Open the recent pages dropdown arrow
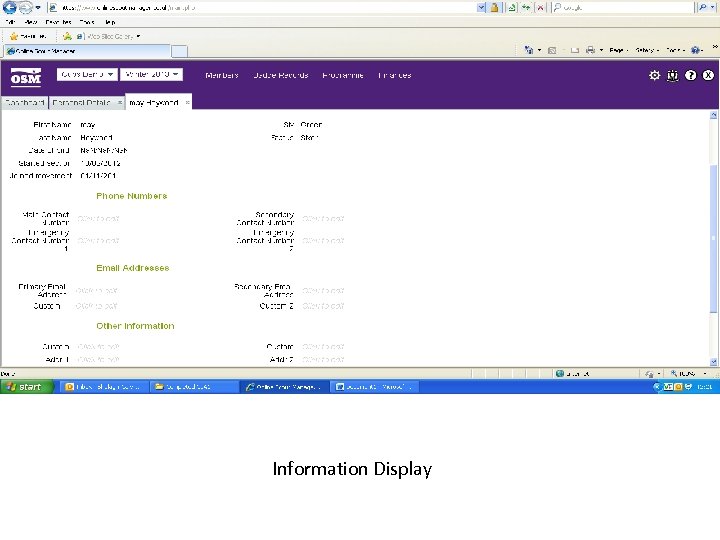Screen dimensions: 720x540 coord(38,7)
